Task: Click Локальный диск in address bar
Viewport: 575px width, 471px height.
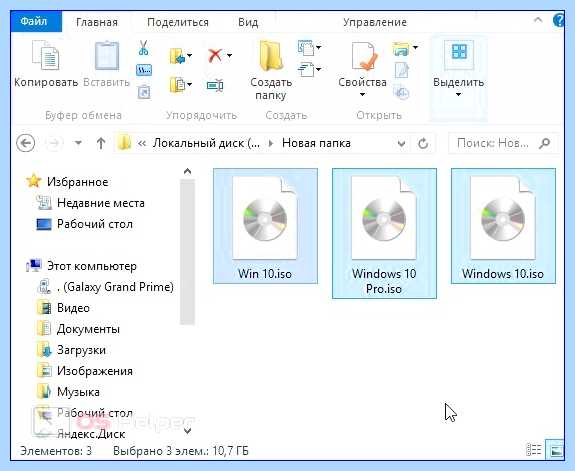Action: (206, 143)
